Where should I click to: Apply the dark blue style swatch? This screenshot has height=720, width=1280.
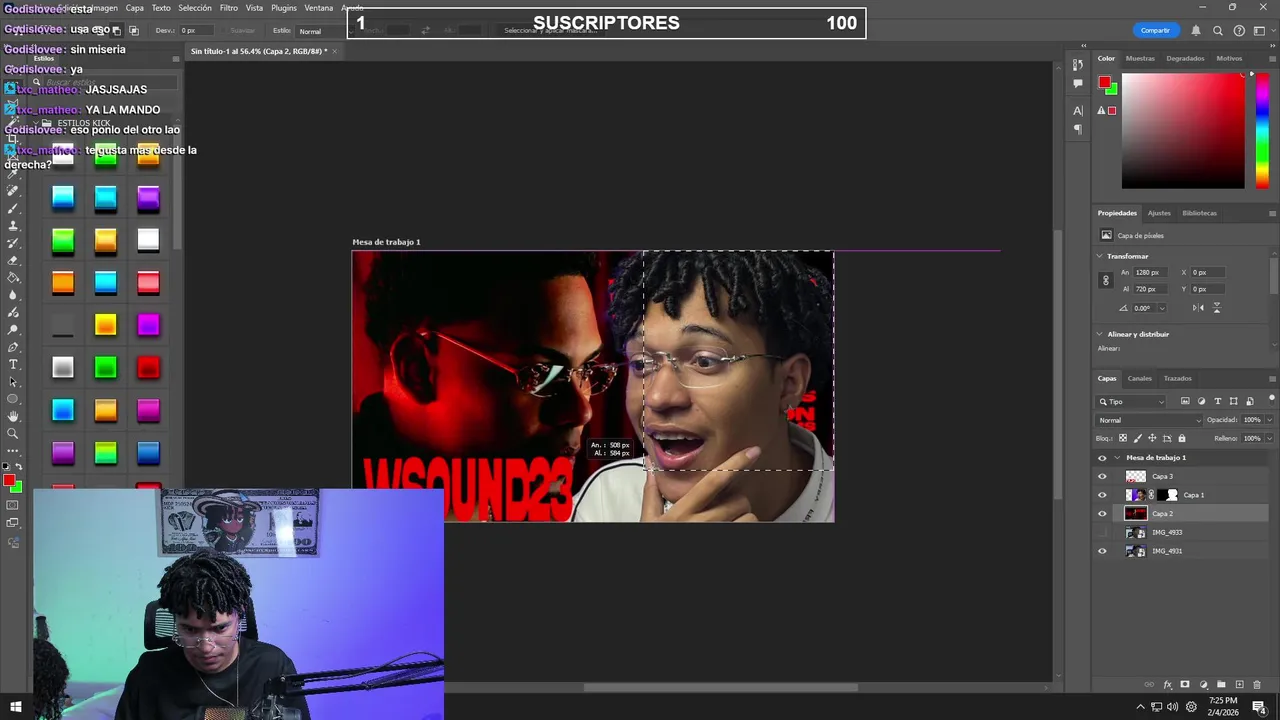(148, 453)
